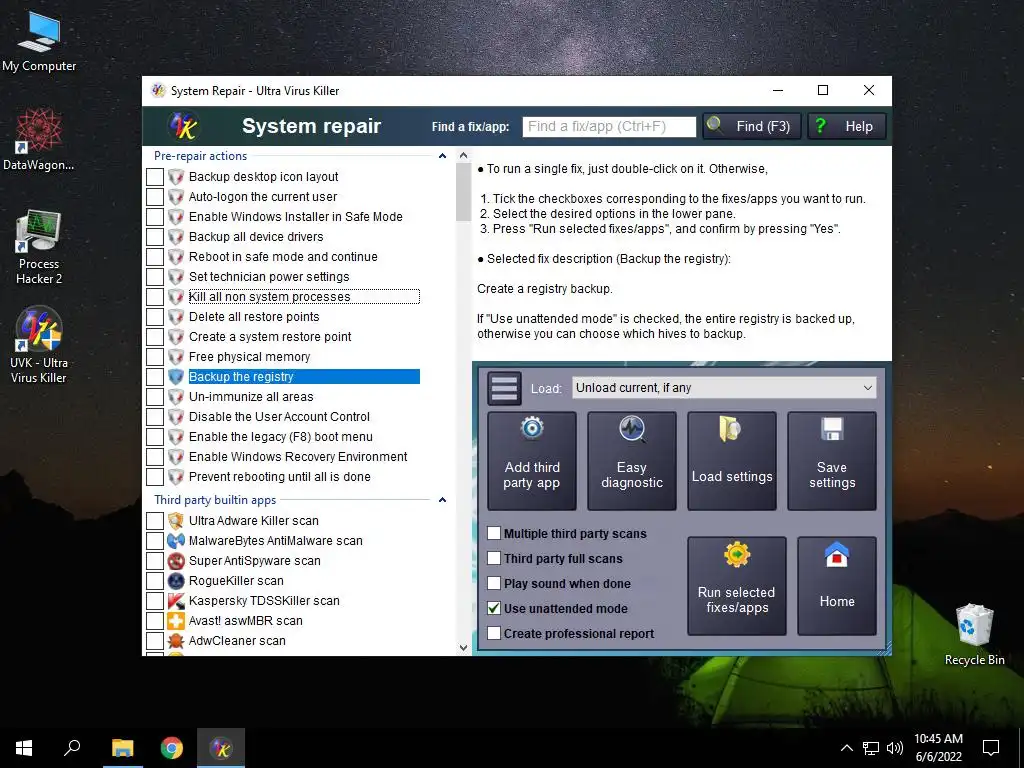Viewport: 1024px width, 768px height.
Task: Tick the Backup the registry checkbox
Action: coord(155,377)
